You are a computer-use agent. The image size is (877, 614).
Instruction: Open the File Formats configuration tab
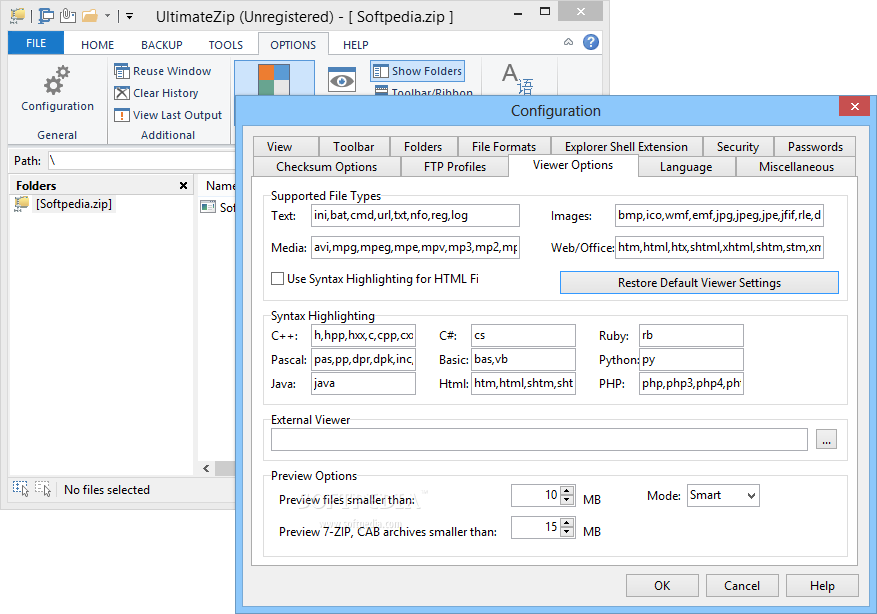503,147
